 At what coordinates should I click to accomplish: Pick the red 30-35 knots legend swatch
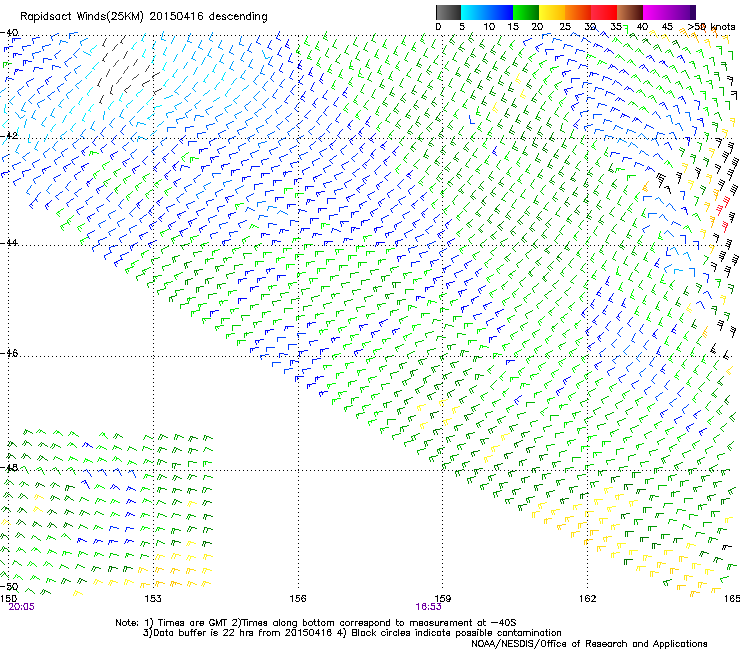pyautogui.click(x=604, y=12)
